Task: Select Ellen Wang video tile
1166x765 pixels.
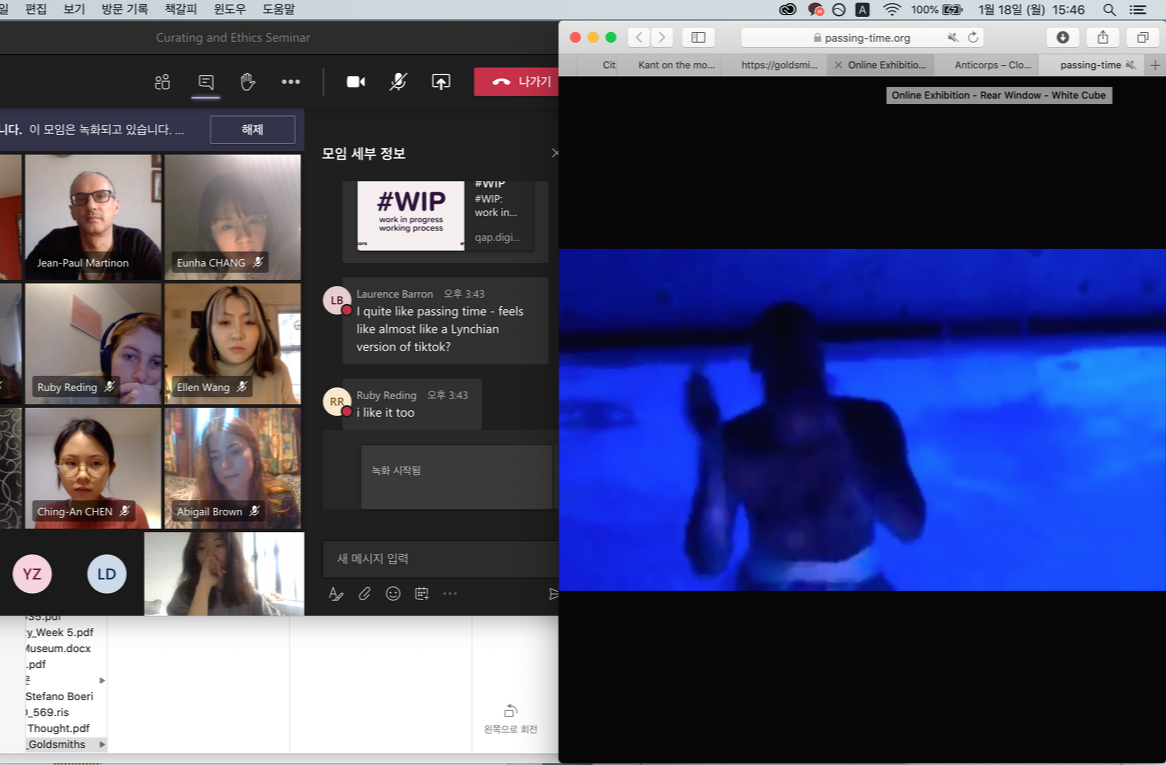Action: pos(233,343)
